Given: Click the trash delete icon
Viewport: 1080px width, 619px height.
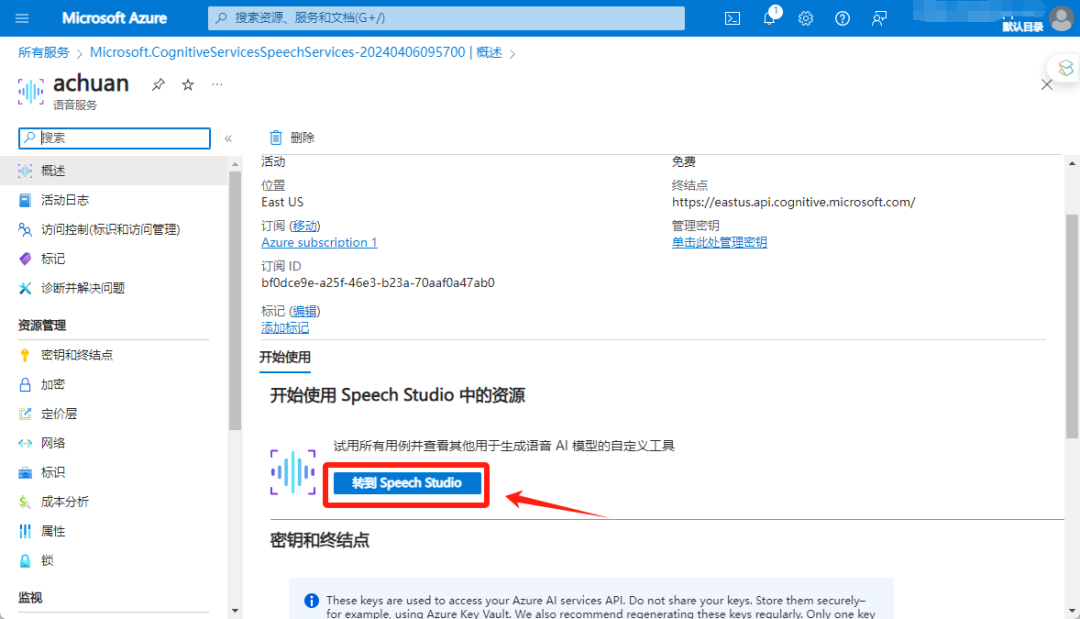Looking at the screenshot, I should pyautogui.click(x=276, y=138).
